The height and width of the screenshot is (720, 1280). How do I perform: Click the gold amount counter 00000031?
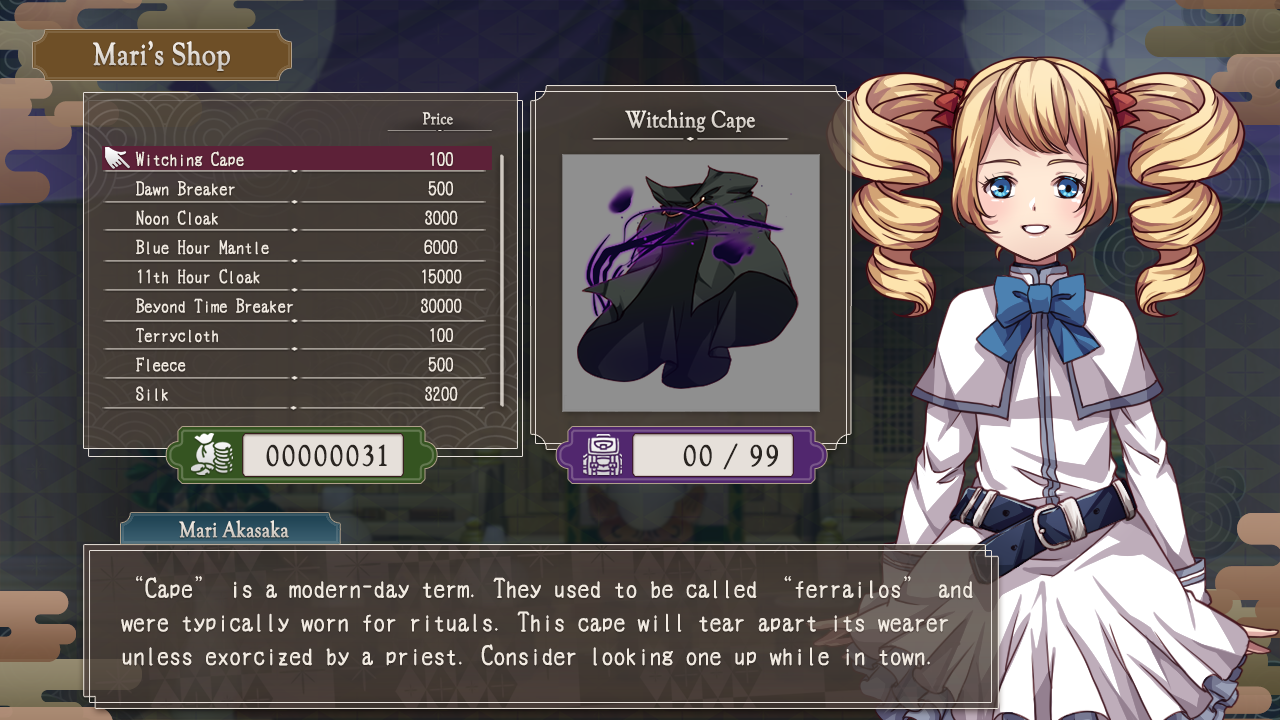coord(323,456)
